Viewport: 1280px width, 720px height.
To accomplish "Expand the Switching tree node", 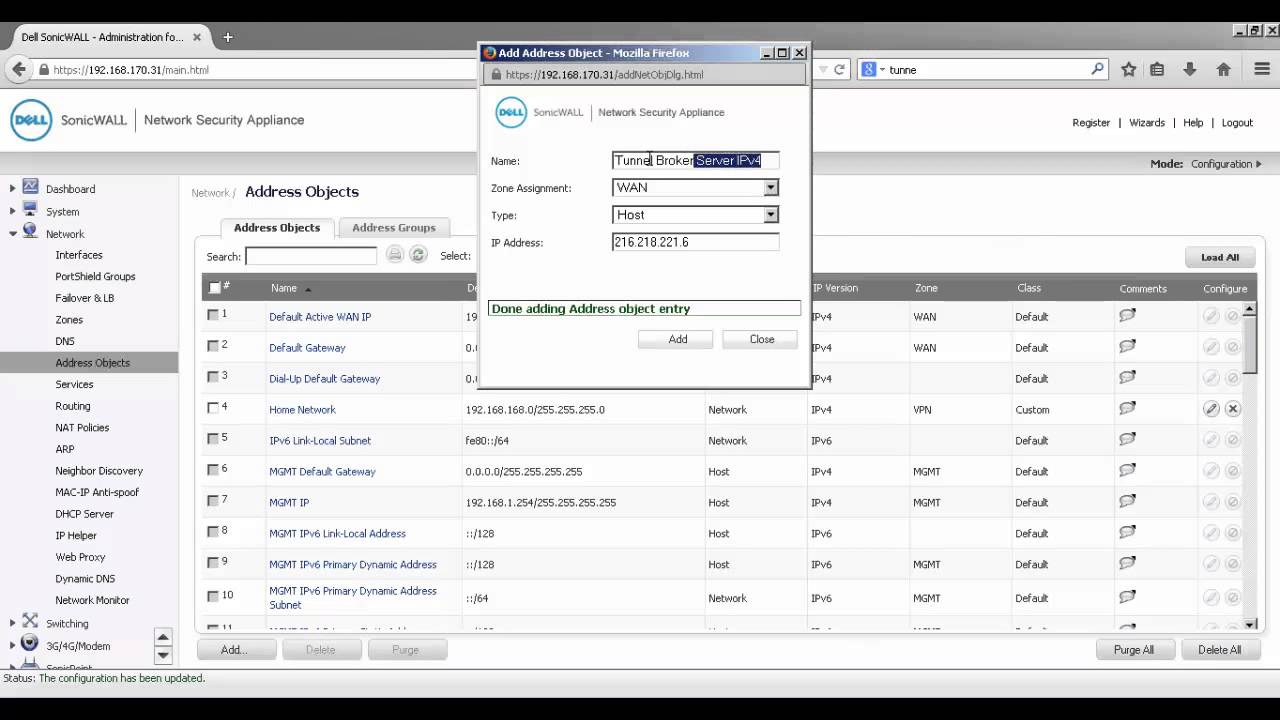I will [13, 623].
